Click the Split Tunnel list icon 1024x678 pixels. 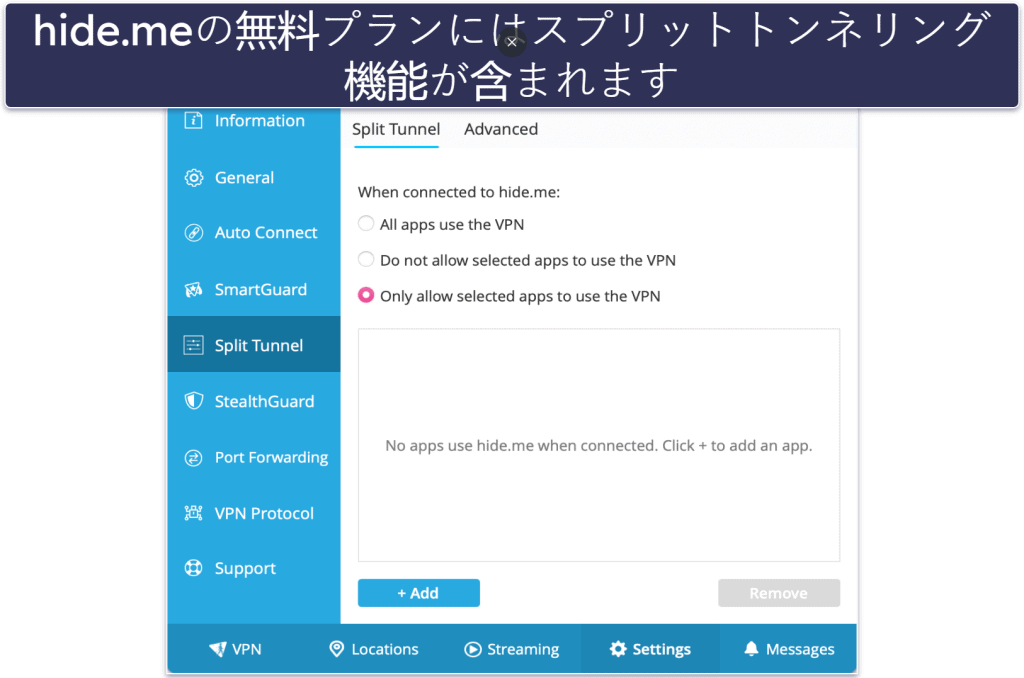[x=193, y=345]
